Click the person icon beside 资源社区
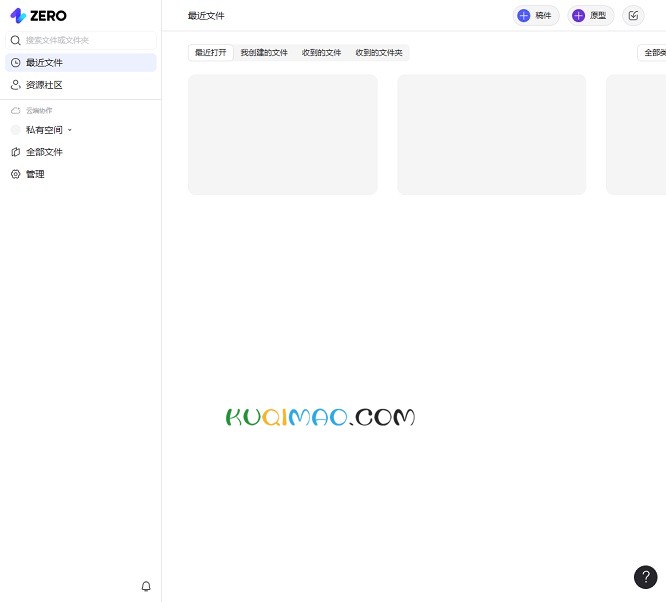The width and height of the screenshot is (666, 602). tap(16, 85)
